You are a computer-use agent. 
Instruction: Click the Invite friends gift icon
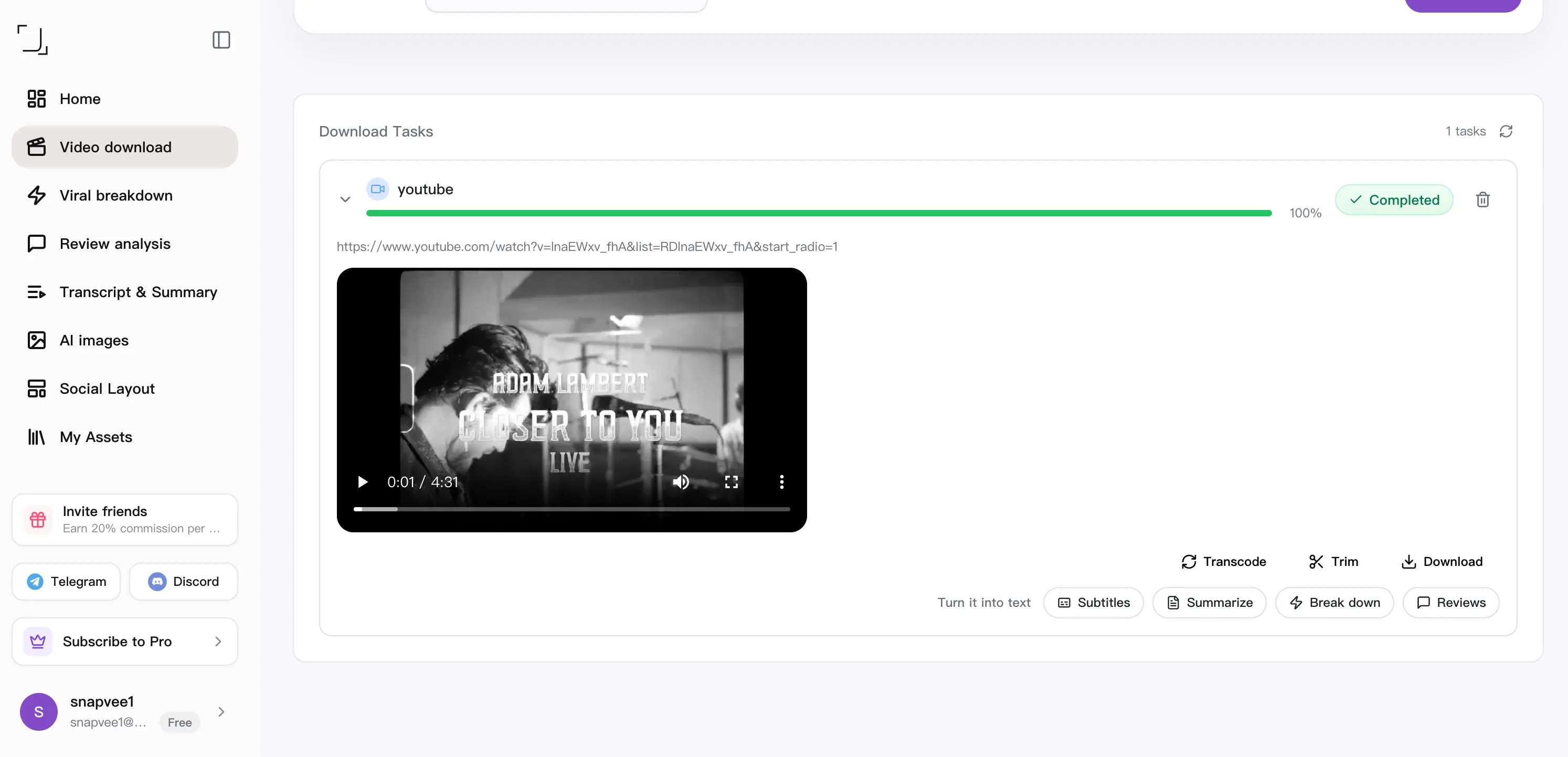click(x=38, y=520)
